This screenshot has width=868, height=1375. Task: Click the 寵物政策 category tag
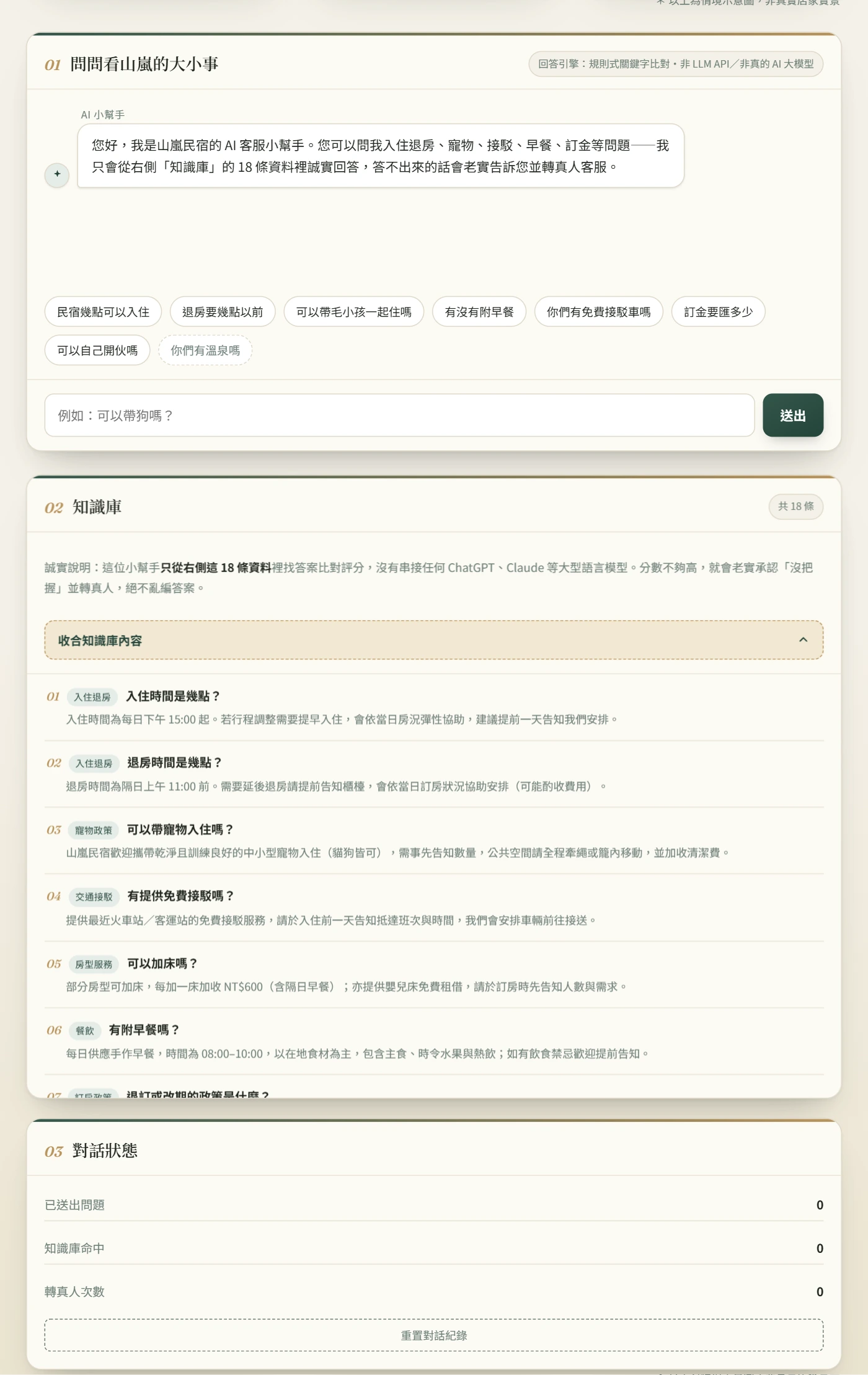(94, 830)
